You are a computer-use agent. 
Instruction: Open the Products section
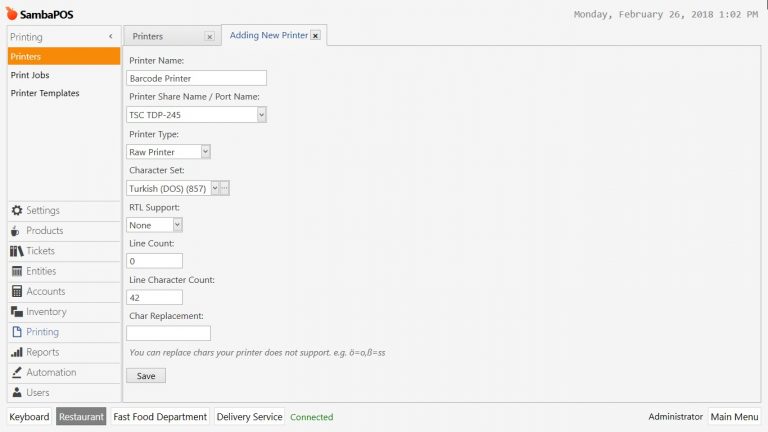tap(64, 231)
